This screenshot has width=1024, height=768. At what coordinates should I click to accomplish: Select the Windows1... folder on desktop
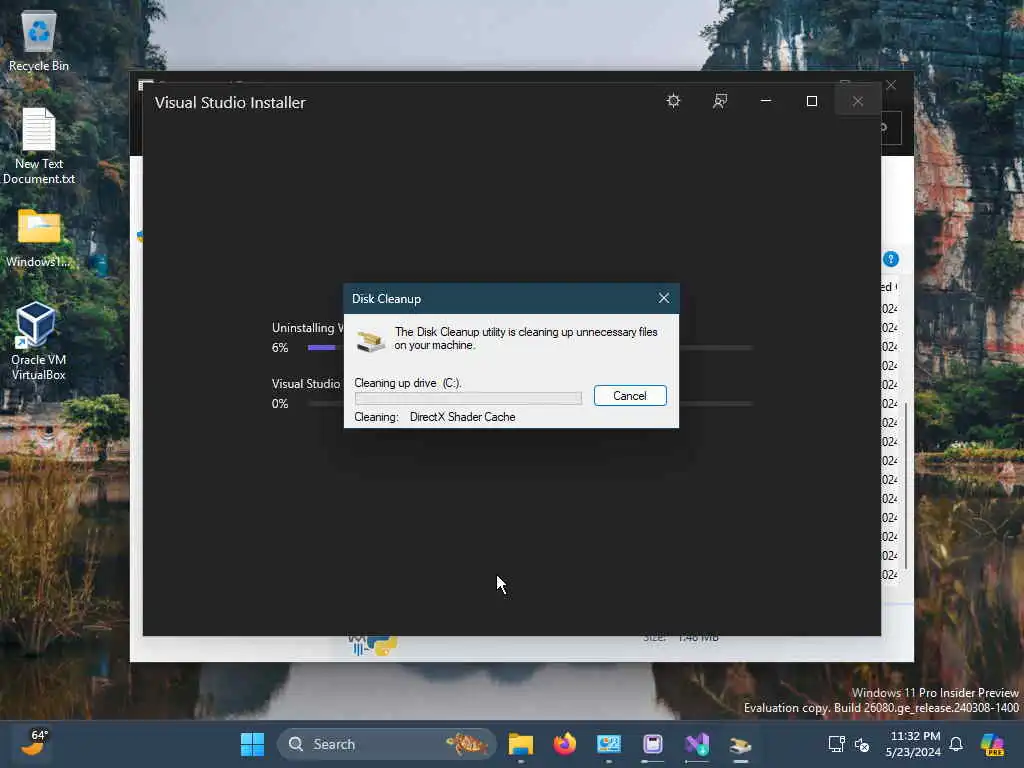pos(39,238)
